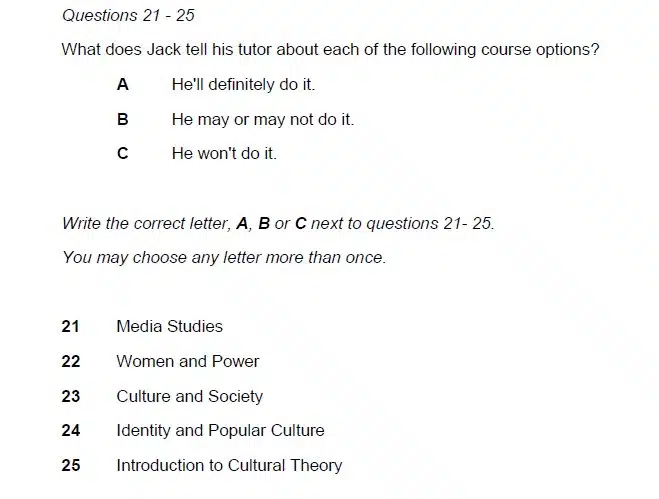Click 'You may choose any letter' note
The image size is (659, 499).
(x=224, y=257)
